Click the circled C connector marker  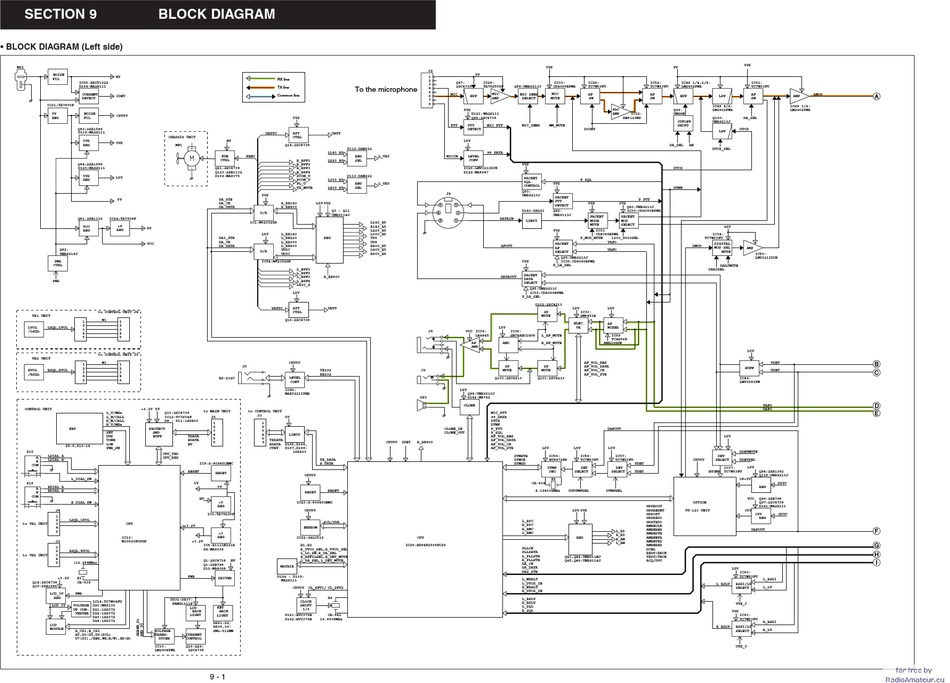point(876,372)
